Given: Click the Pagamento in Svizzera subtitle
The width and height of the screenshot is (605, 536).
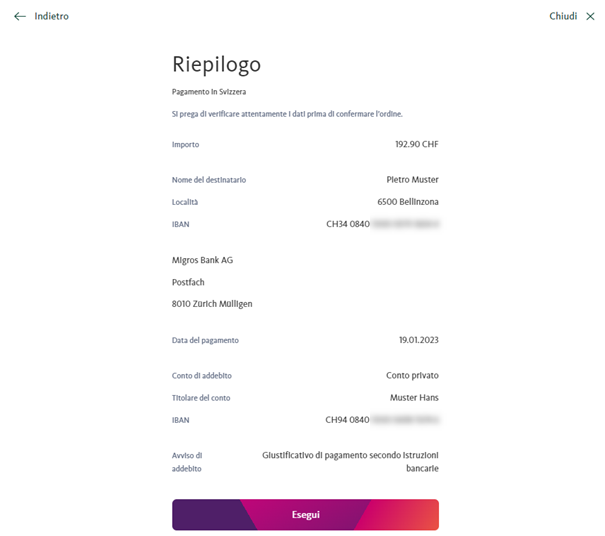Looking at the screenshot, I should coord(209,92).
